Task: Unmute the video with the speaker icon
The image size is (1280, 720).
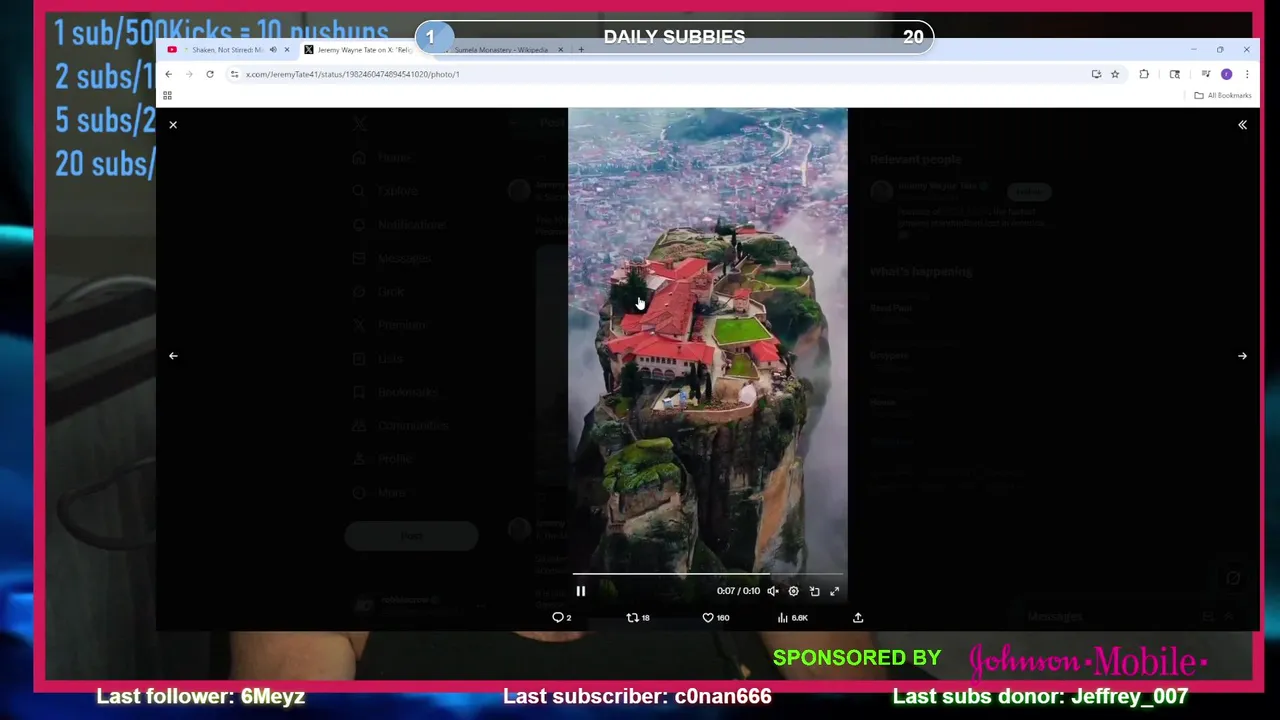Action: coord(773,591)
